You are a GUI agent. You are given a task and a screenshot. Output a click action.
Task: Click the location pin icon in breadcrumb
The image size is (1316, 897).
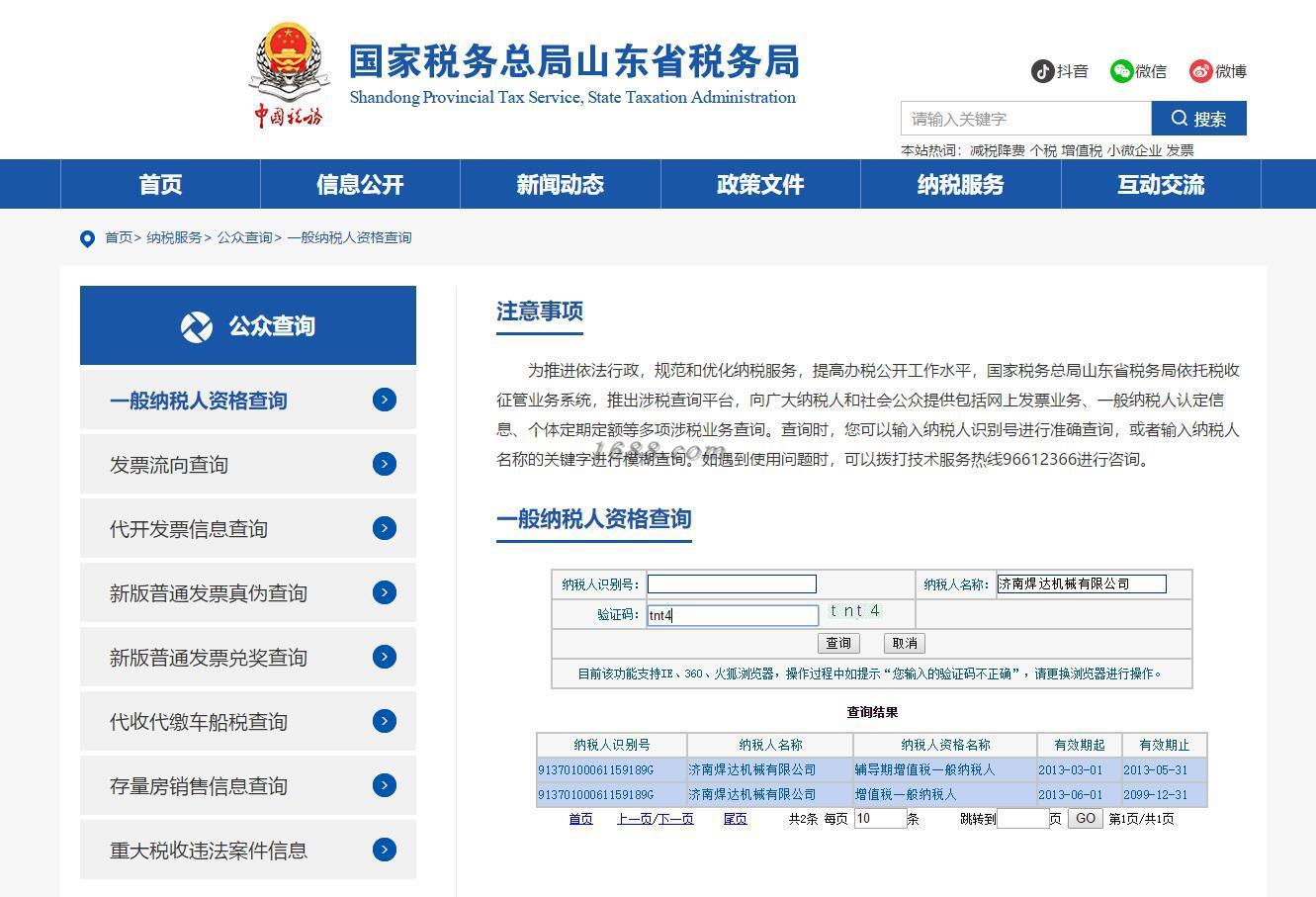pyautogui.click(x=87, y=238)
